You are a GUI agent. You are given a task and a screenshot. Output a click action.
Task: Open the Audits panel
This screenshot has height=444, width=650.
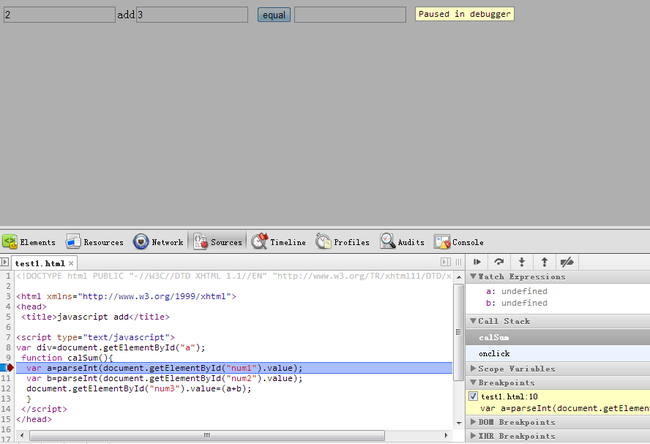(403, 242)
